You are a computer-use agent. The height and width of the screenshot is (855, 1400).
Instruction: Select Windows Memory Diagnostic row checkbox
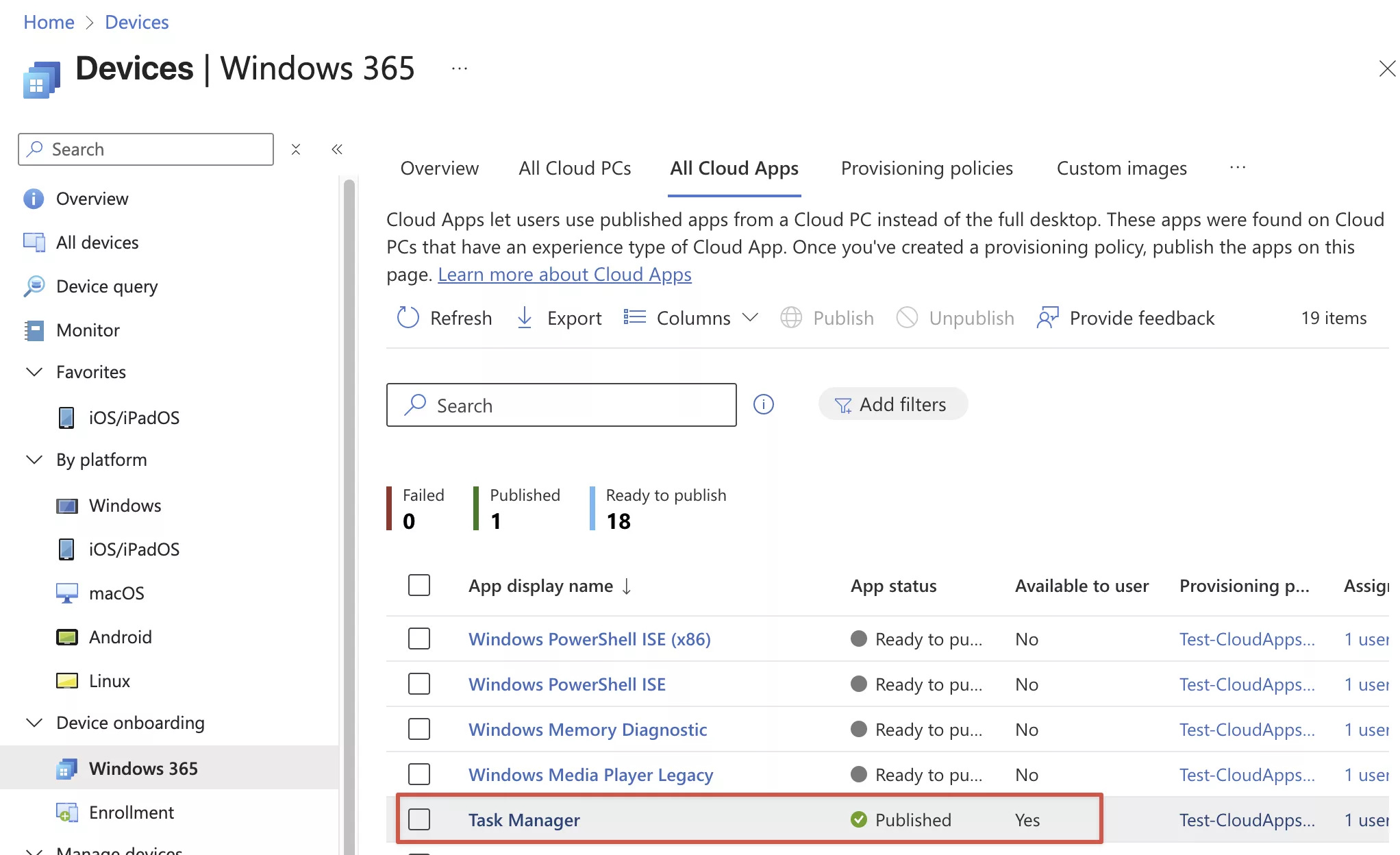click(419, 729)
